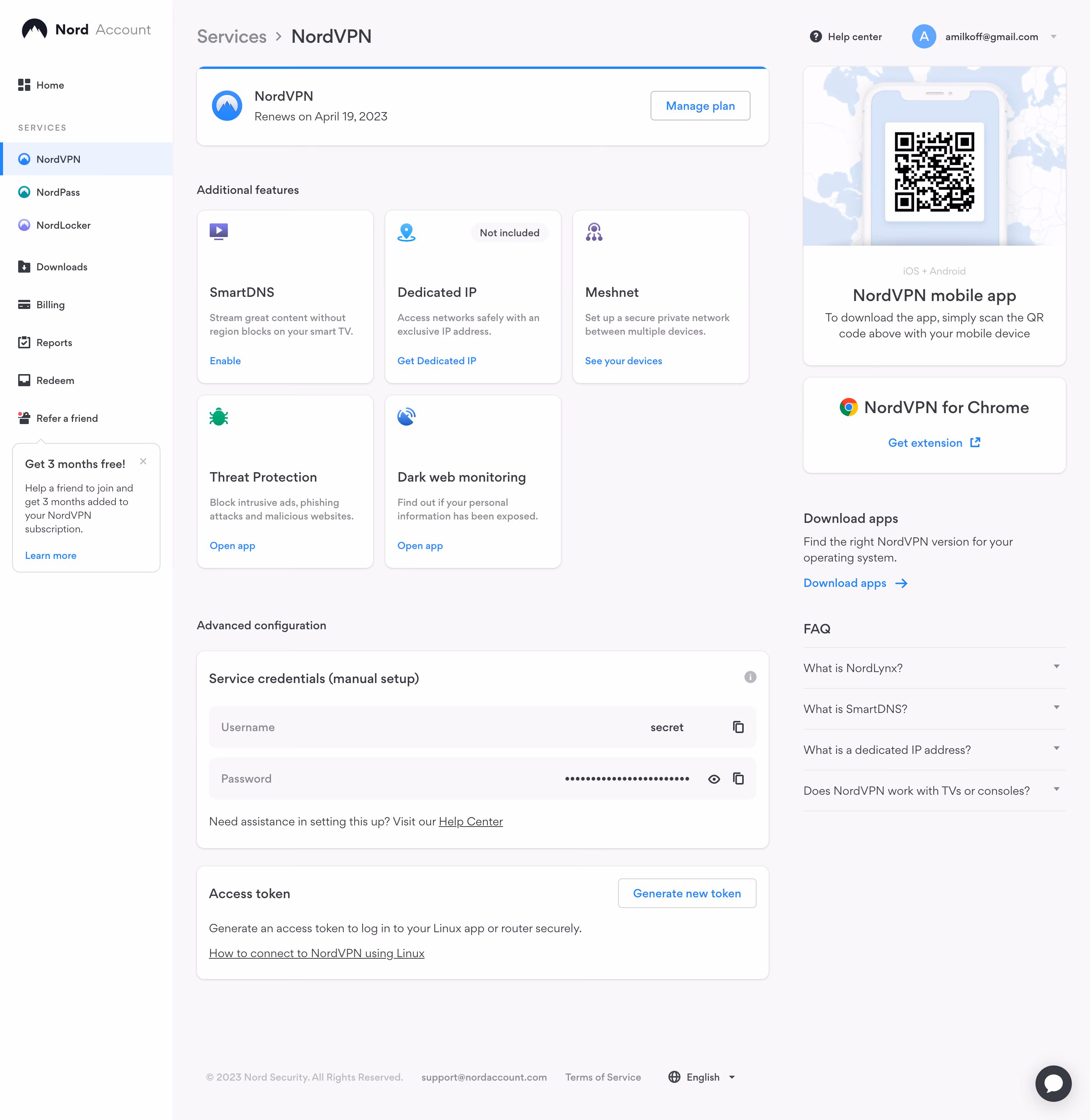This screenshot has height=1120, width=1090.
Task: Click Get extension for Chrome link
Action: 934,442
